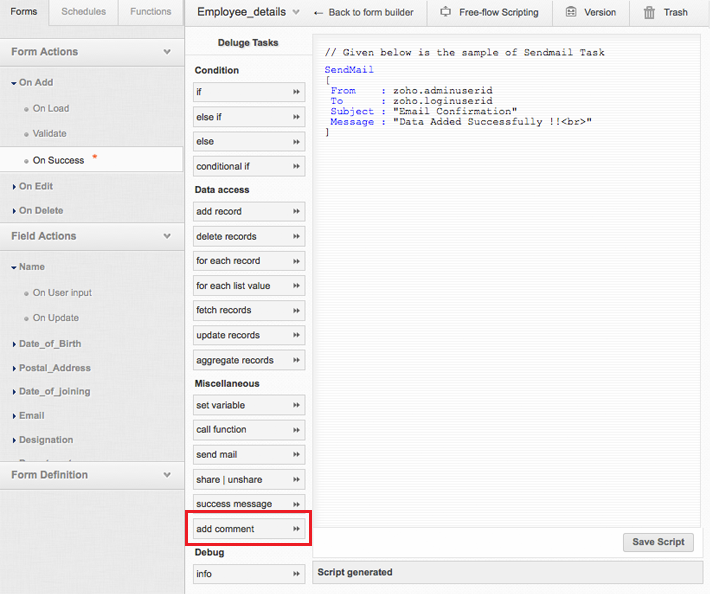
Task: Insert the set variable task
Action: pyautogui.click(x=249, y=405)
